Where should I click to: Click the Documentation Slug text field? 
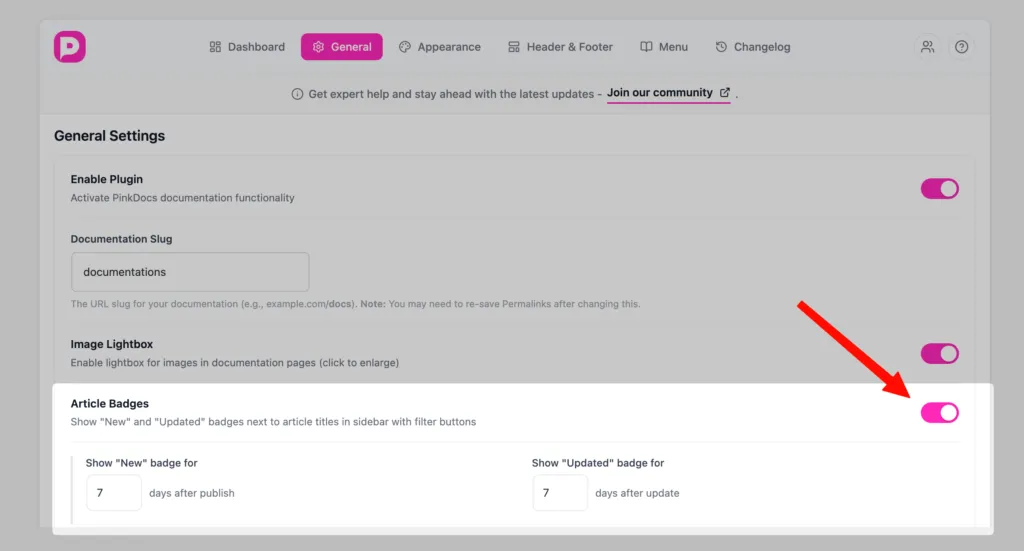pos(190,272)
